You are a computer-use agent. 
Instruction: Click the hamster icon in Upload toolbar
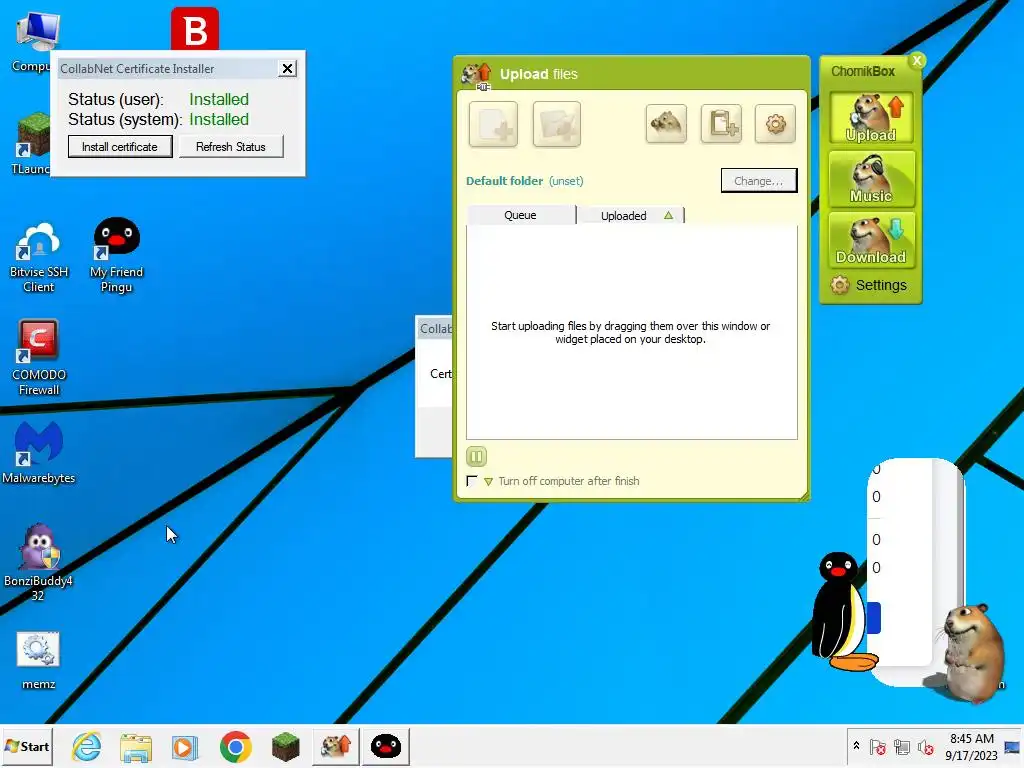(666, 123)
